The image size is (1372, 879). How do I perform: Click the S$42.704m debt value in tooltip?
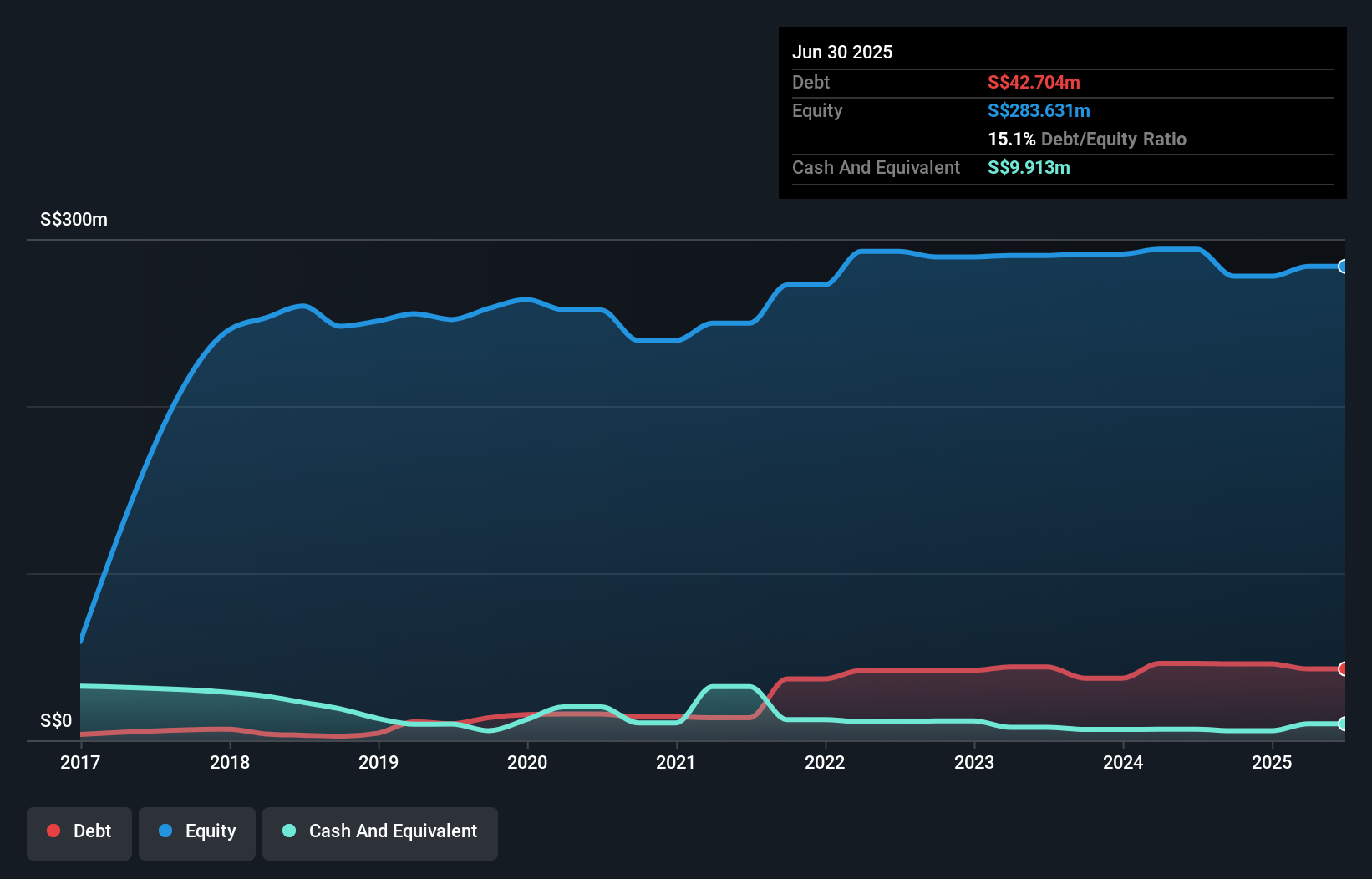pos(1034,82)
